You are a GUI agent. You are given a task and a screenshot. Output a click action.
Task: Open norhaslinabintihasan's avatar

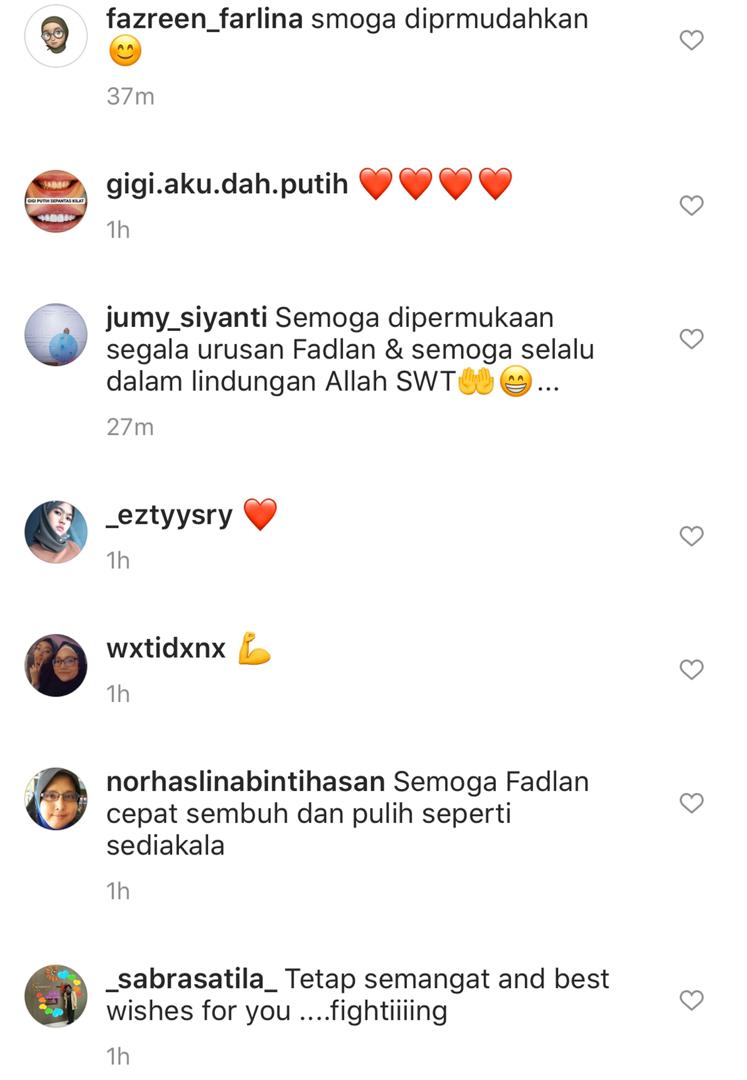tap(56, 798)
